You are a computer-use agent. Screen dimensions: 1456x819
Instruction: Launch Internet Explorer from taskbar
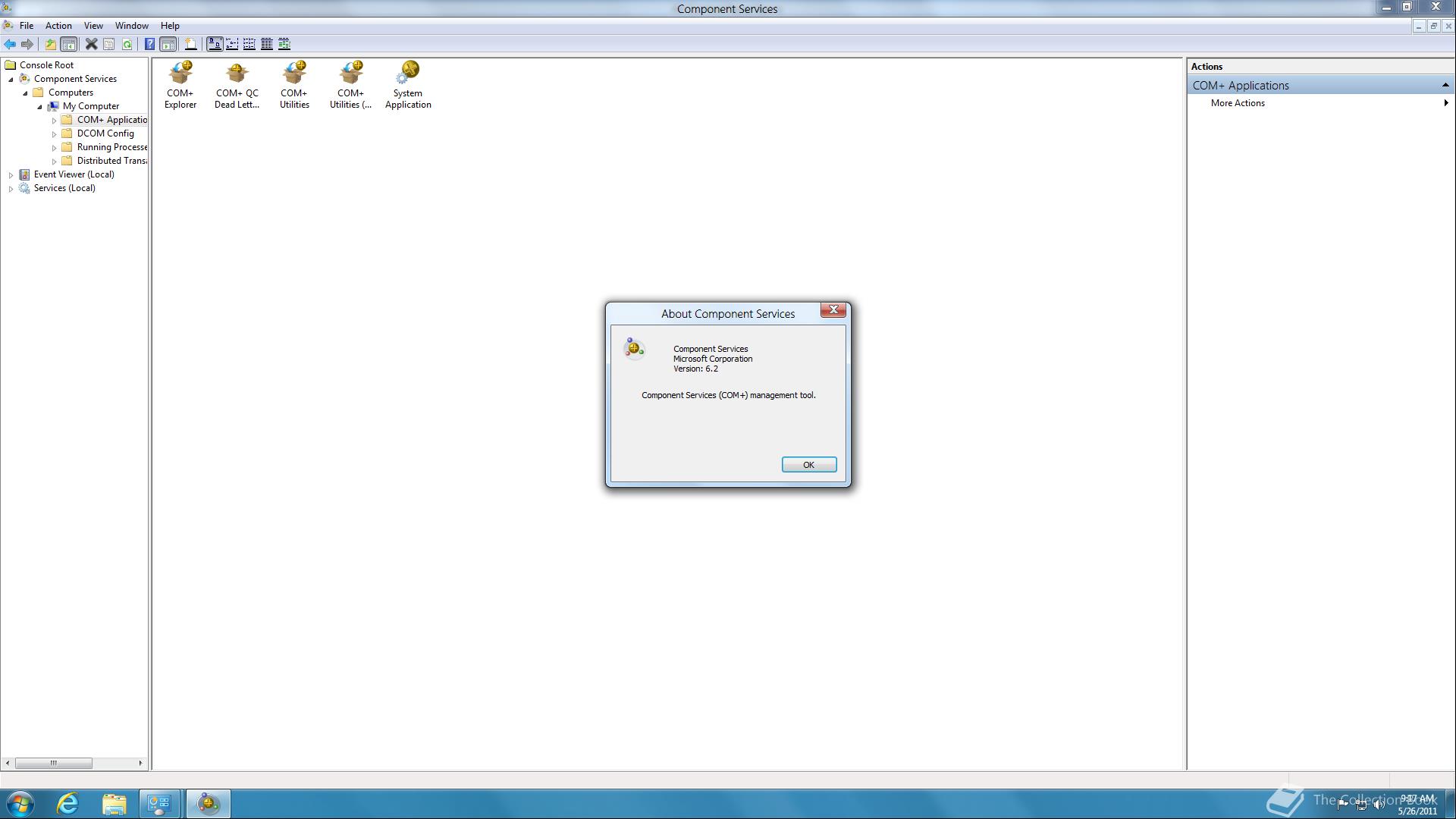67,804
